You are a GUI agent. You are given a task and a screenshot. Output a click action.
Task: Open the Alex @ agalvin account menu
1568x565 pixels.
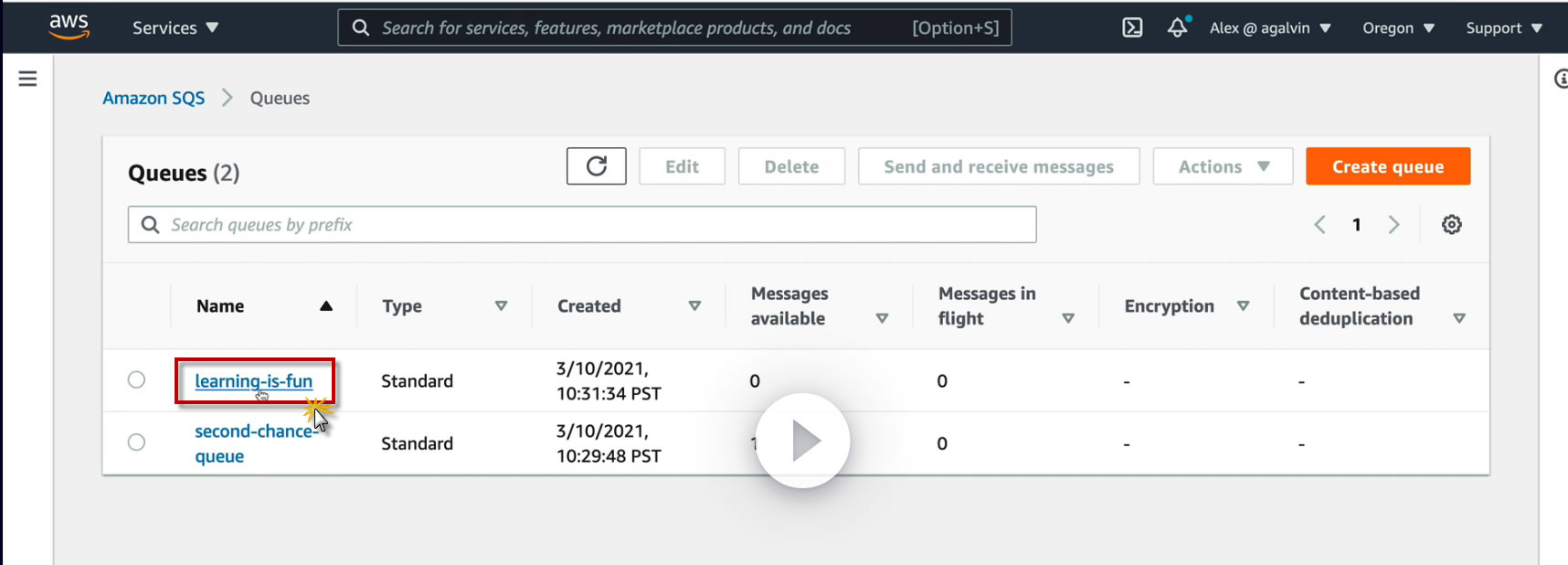(1269, 27)
